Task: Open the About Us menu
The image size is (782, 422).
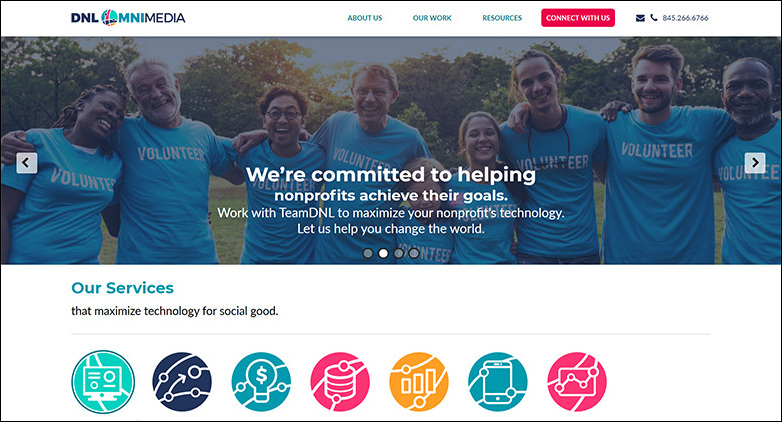Action: [x=365, y=18]
